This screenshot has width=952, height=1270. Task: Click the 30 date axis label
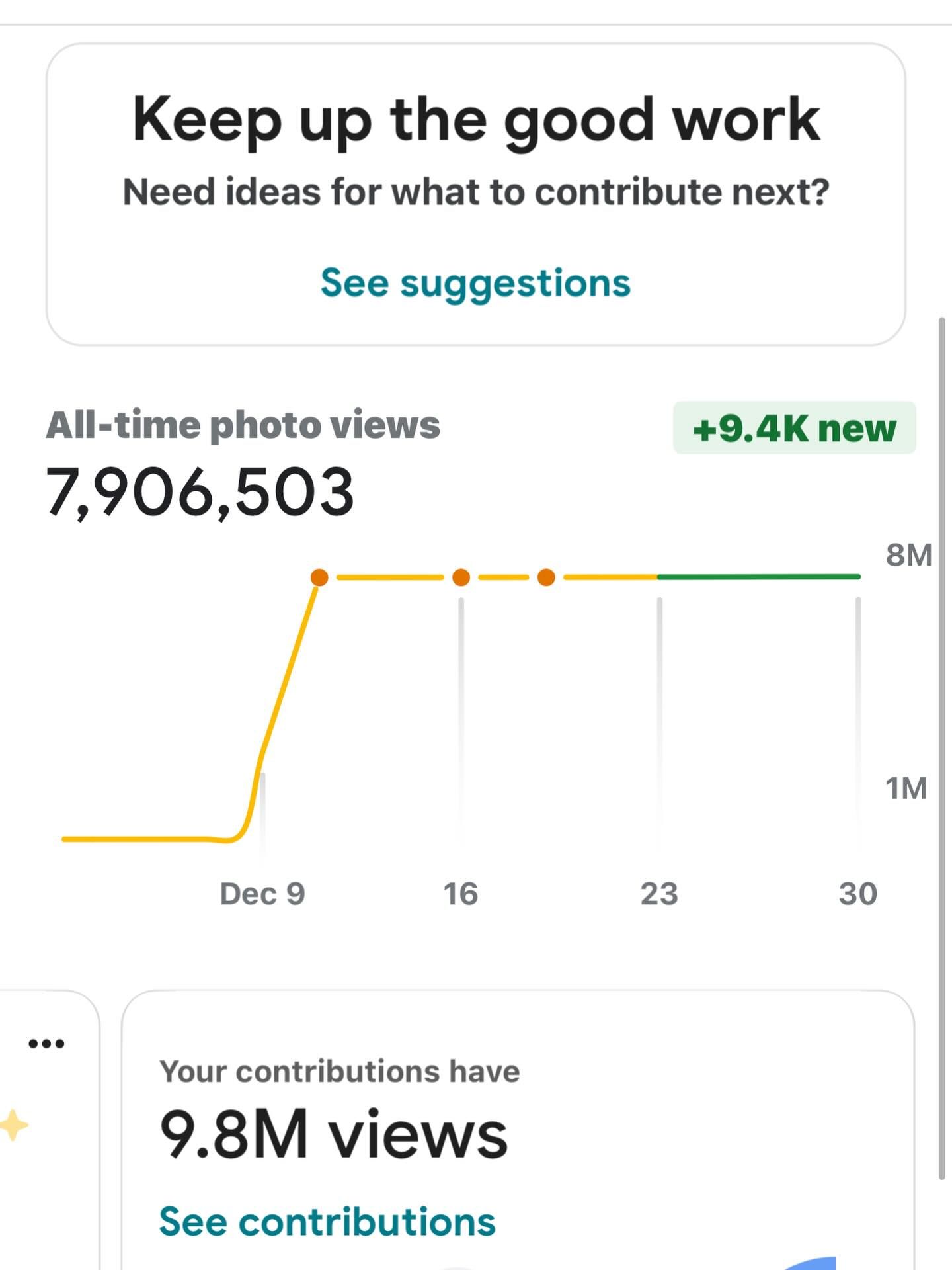tap(857, 894)
